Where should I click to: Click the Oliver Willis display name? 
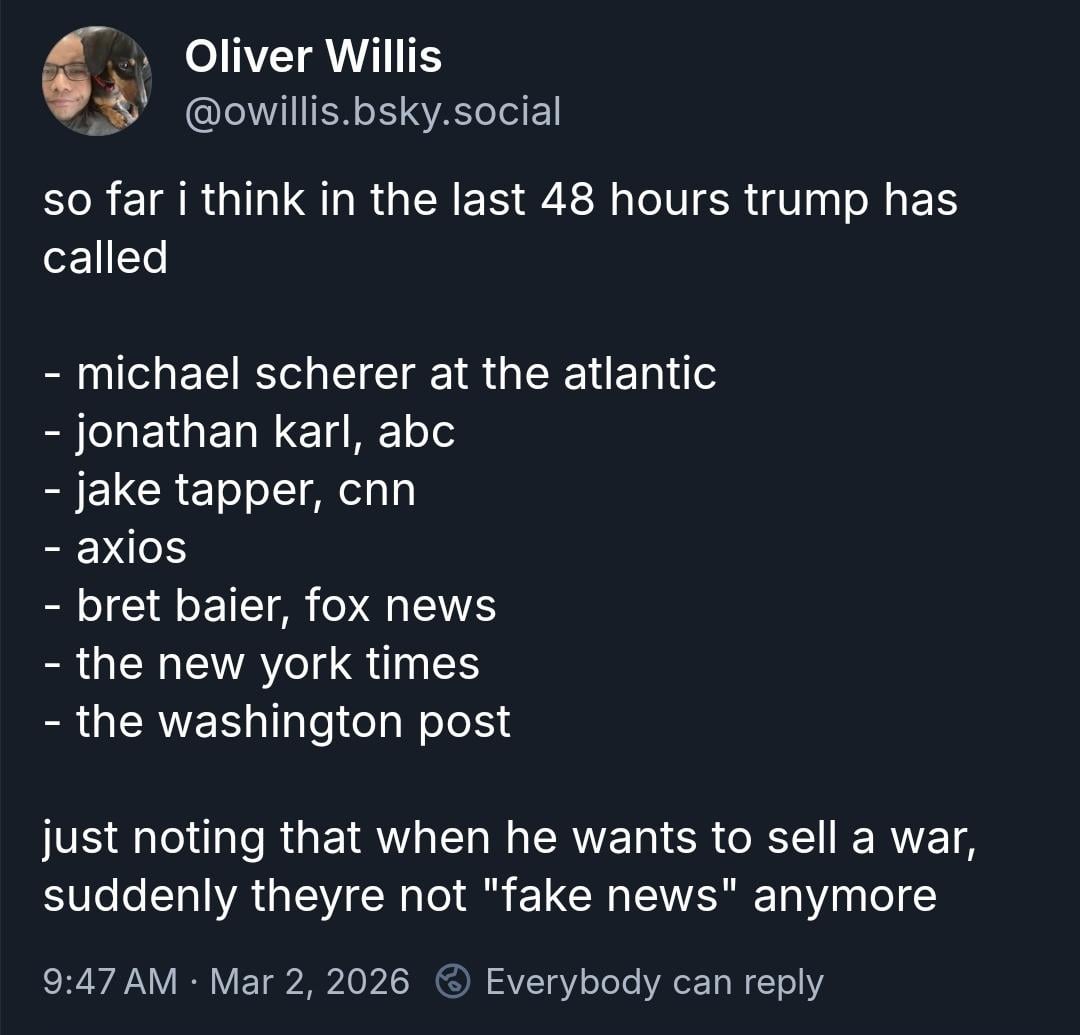pyautogui.click(x=313, y=56)
